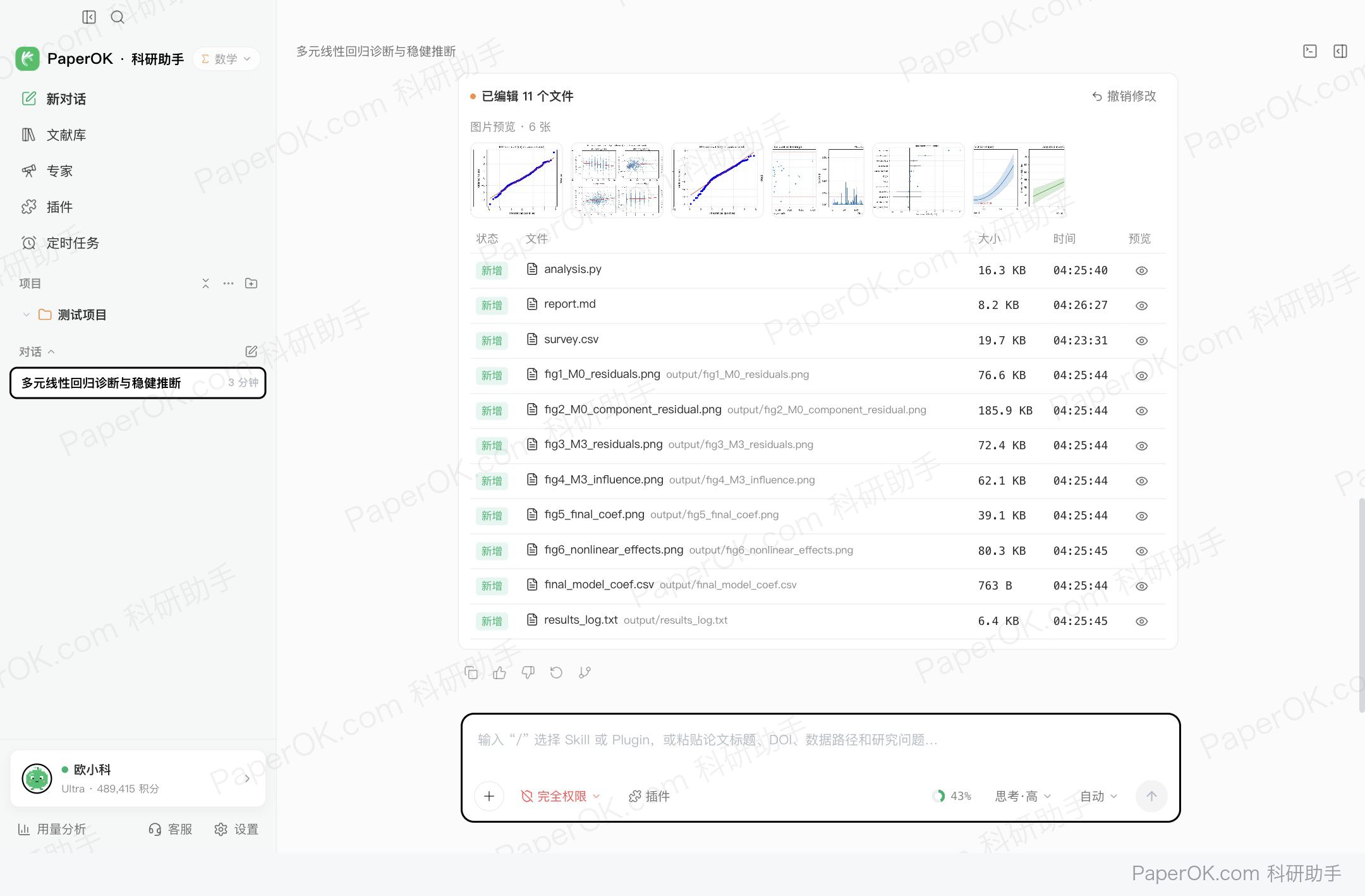1365x896 pixels.
Task: Open 客服 customer support
Action: (x=170, y=829)
